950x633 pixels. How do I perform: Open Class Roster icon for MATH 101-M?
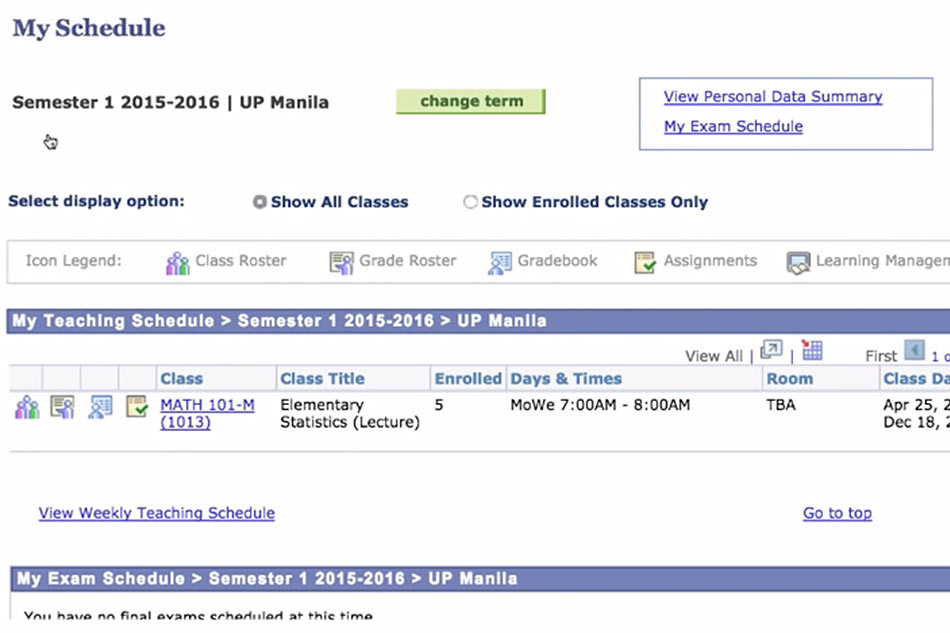pos(26,407)
